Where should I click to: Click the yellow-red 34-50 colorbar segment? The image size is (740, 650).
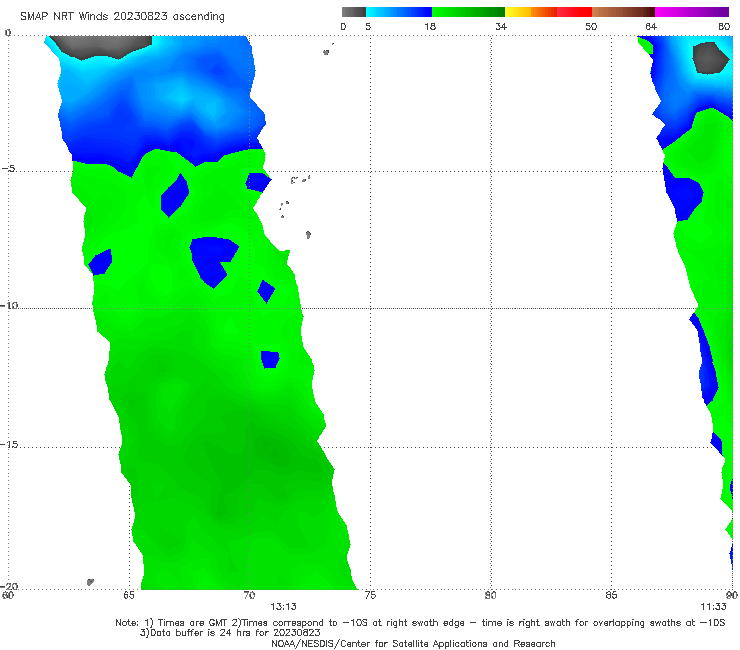pyautogui.click(x=548, y=12)
